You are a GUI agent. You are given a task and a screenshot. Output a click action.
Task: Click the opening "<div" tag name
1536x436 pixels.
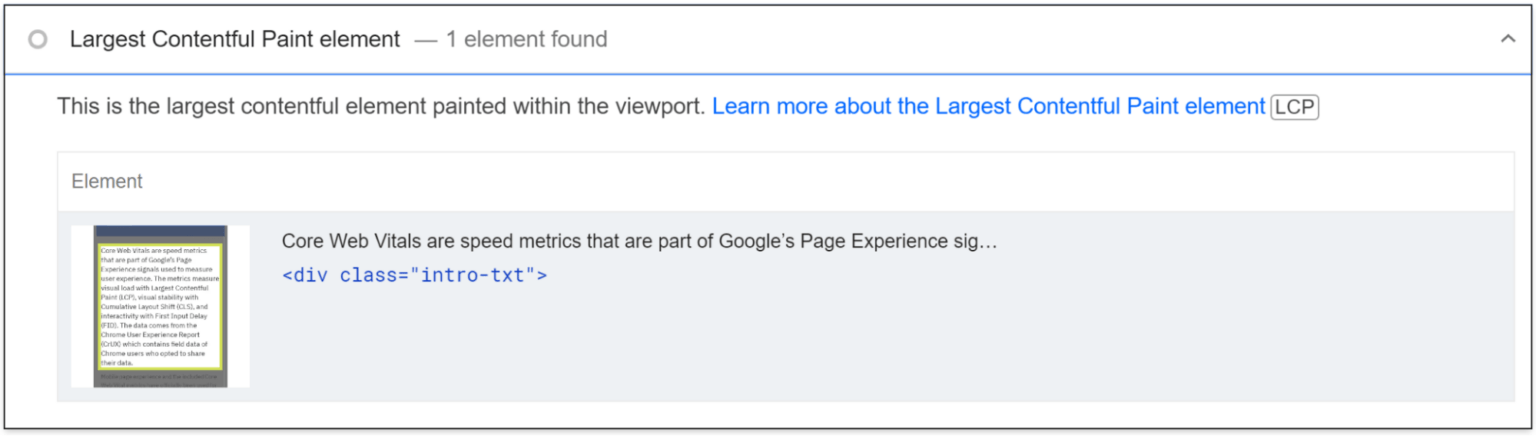point(305,275)
